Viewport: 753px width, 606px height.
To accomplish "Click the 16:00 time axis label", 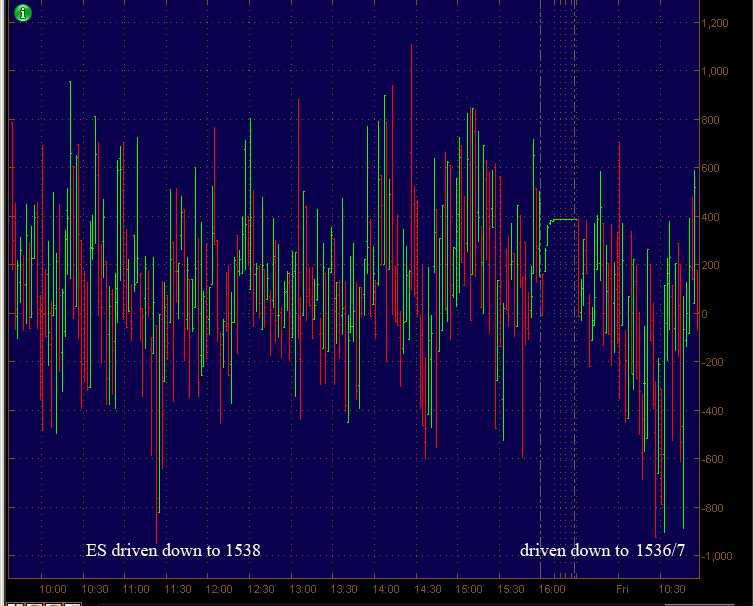I will [x=552, y=589].
